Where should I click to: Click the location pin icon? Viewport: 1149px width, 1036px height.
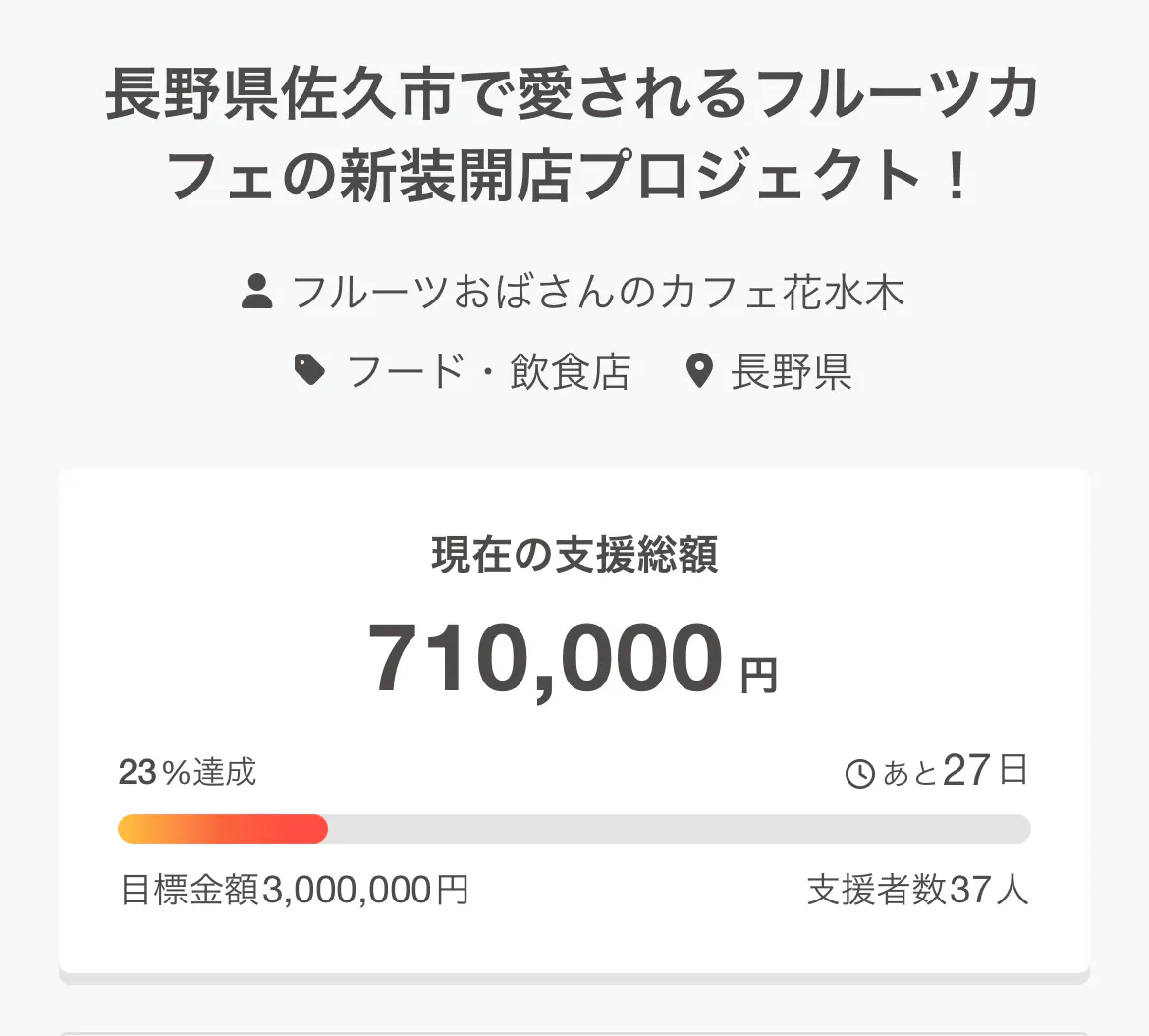(698, 372)
